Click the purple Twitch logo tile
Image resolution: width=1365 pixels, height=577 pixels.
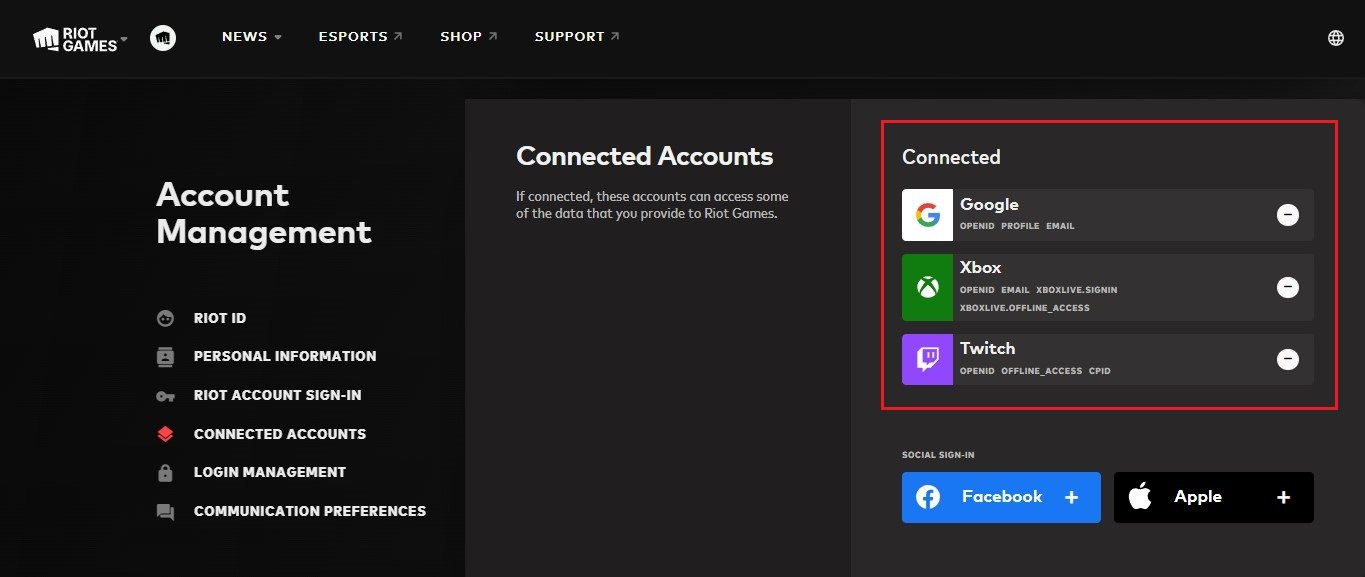pyautogui.click(x=927, y=359)
